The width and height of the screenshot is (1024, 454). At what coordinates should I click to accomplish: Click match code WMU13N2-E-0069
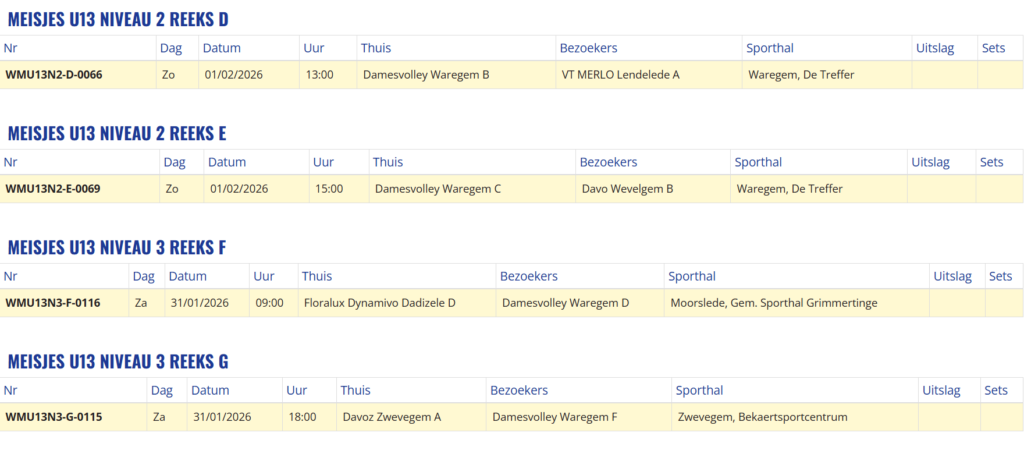coord(53,188)
